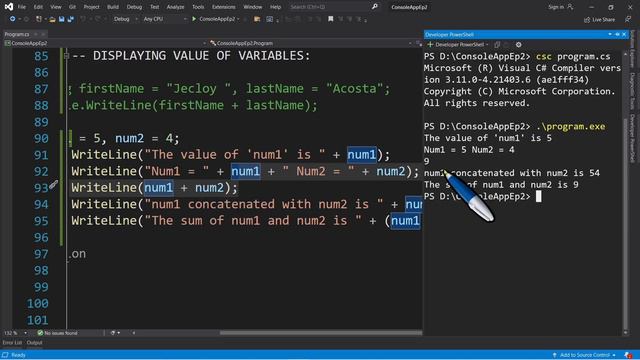Open the Debug menu
The width and height of the screenshot is (640, 360).
point(134,7)
